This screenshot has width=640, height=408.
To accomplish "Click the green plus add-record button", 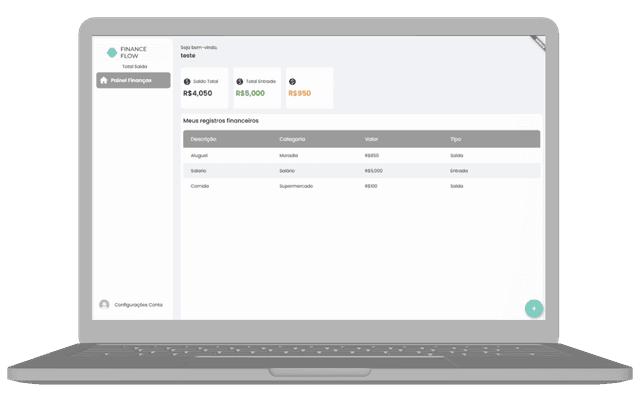I will (534, 308).
